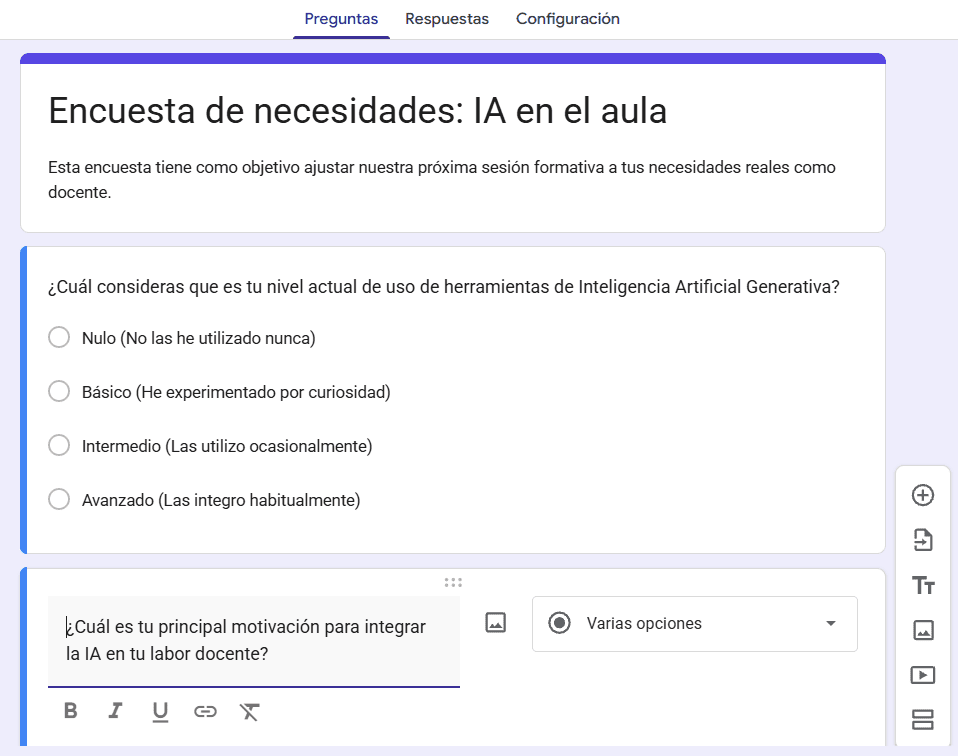
Task: Select the 'Básico' radio option
Action: click(x=59, y=391)
